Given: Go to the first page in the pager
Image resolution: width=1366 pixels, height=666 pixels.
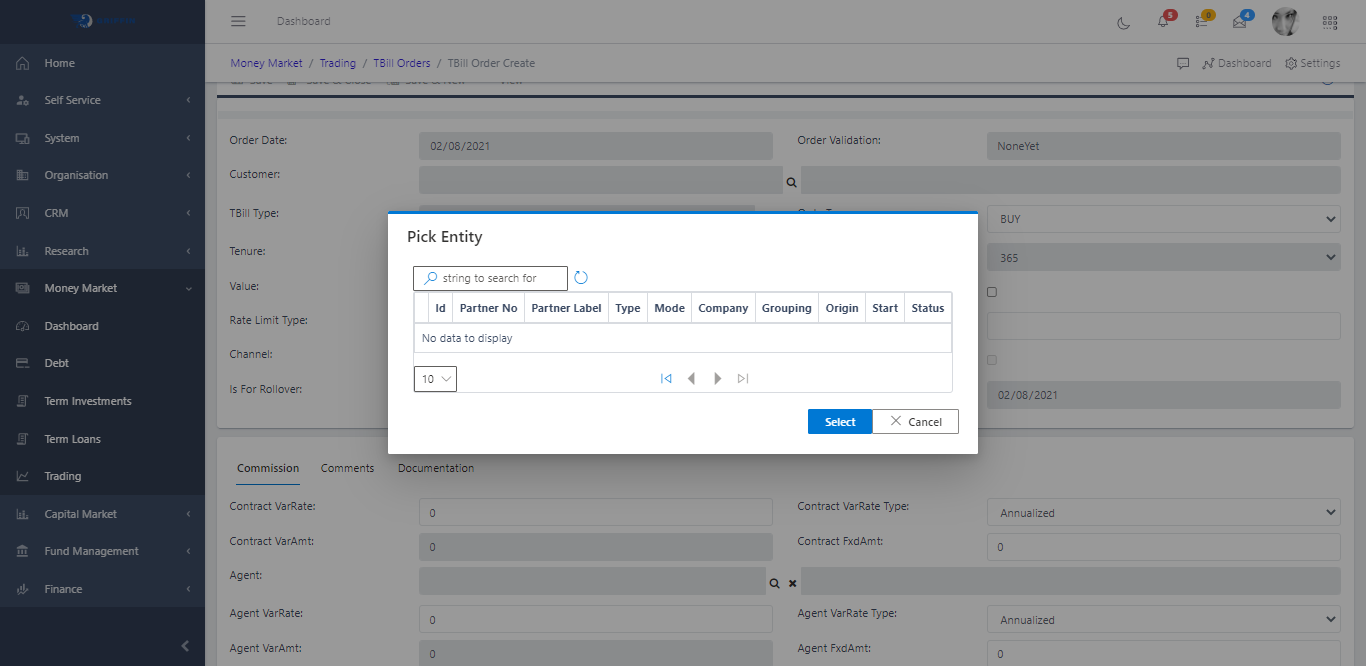Looking at the screenshot, I should pyautogui.click(x=666, y=379).
